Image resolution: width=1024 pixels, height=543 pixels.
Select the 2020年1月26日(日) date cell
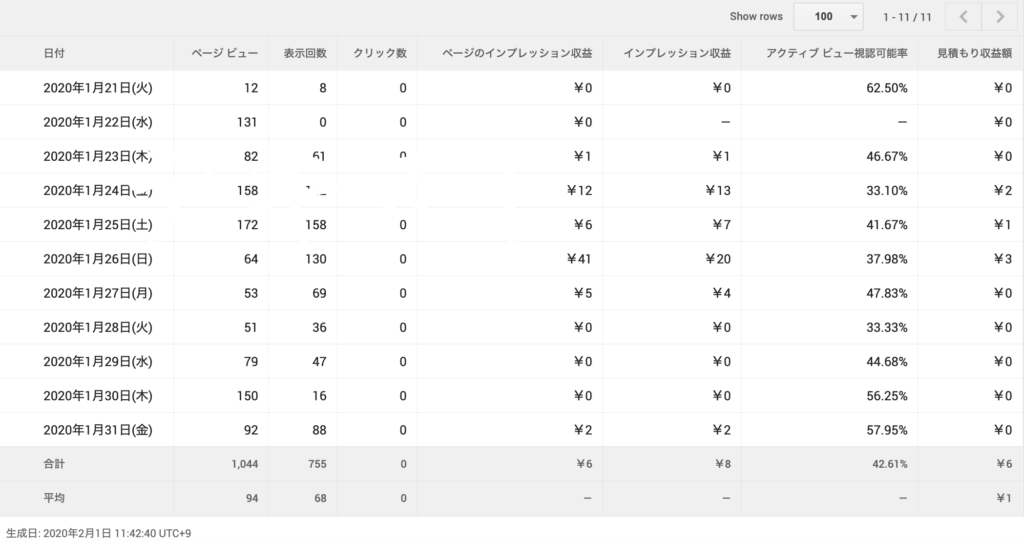coord(98,259)
